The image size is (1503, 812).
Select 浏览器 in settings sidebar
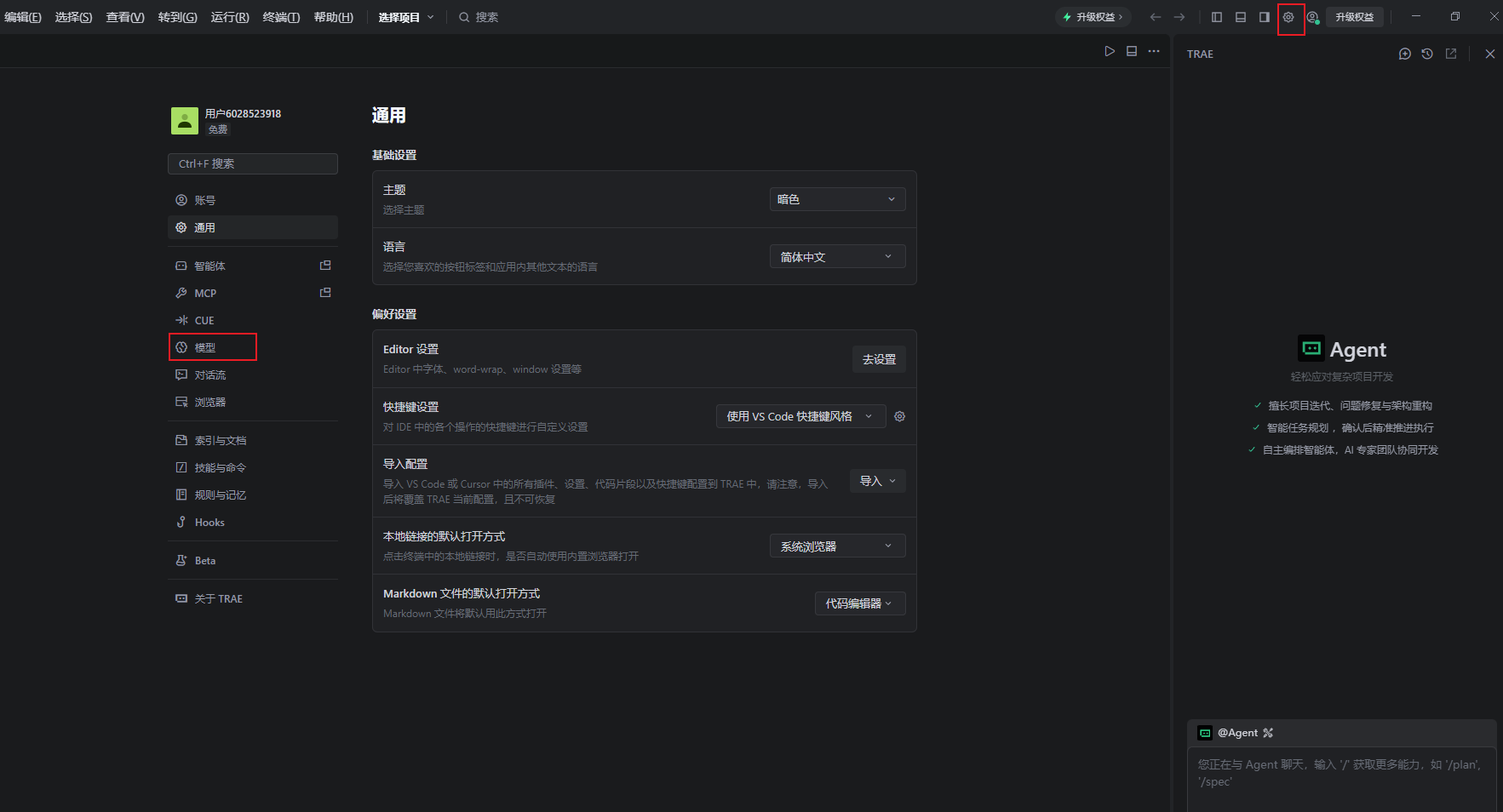coord(253,402)
